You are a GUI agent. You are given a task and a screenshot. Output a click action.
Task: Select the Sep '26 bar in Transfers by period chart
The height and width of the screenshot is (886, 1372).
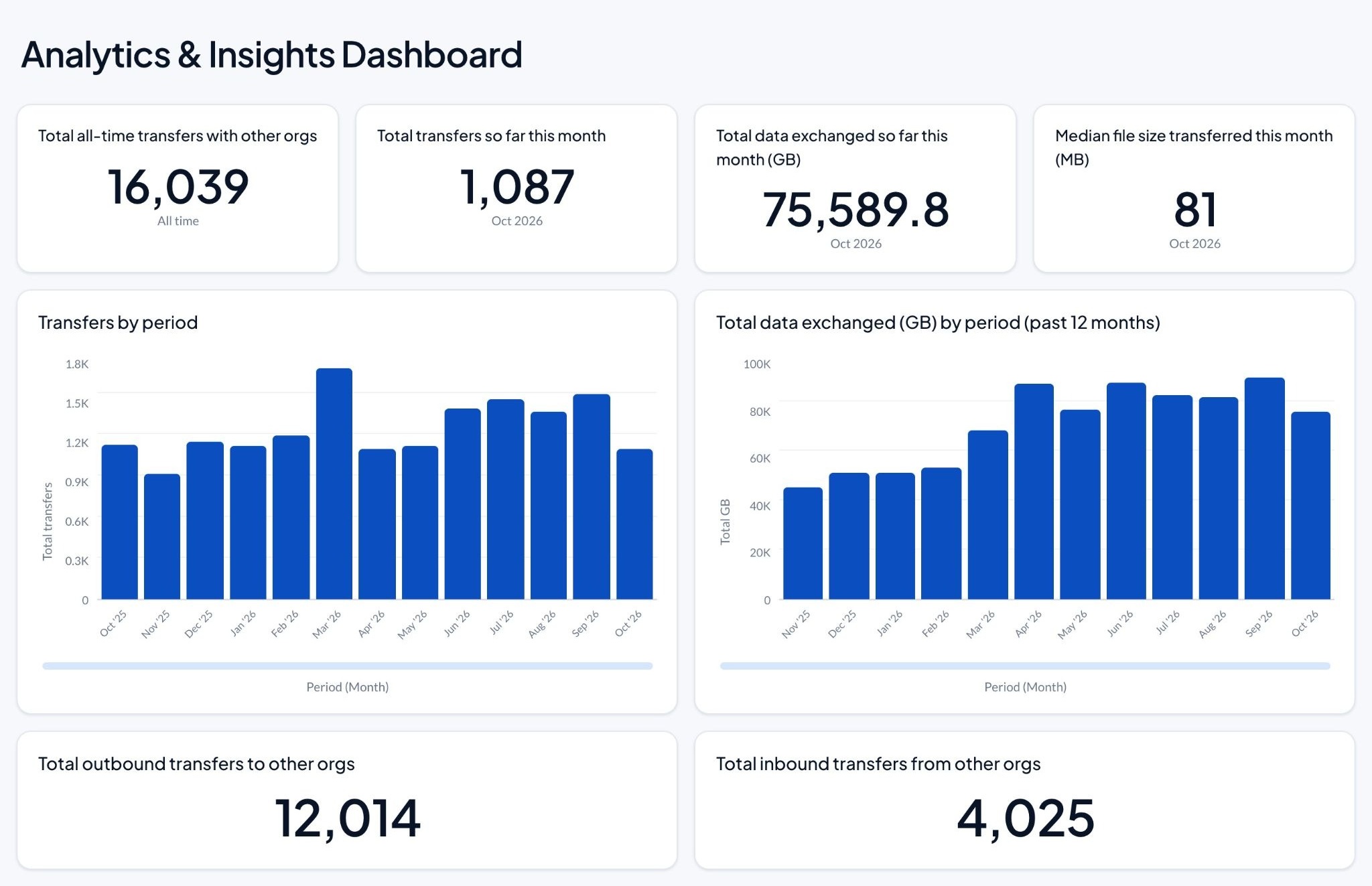pos(592,496)
